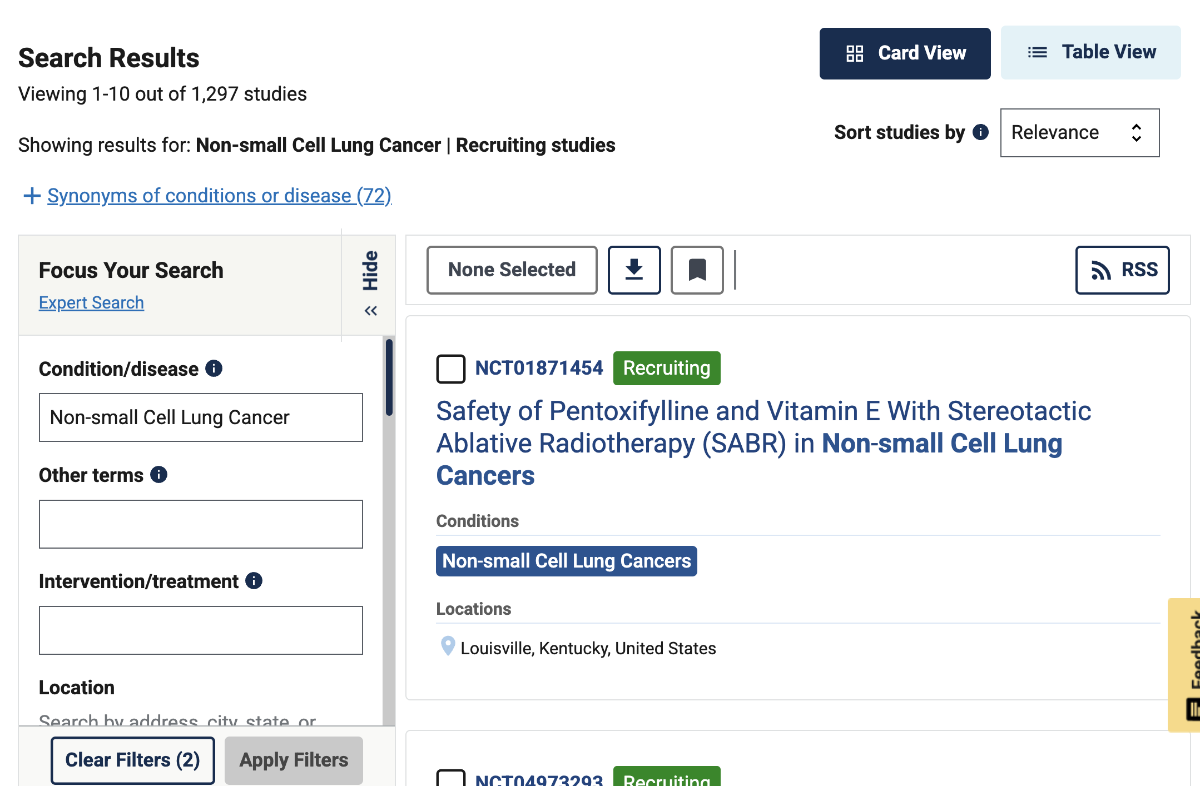Image resolution: width=1200 pixels, height=786 pixels.
Task: Open the Relevance sort dropdown
Action: point(1079,133)
